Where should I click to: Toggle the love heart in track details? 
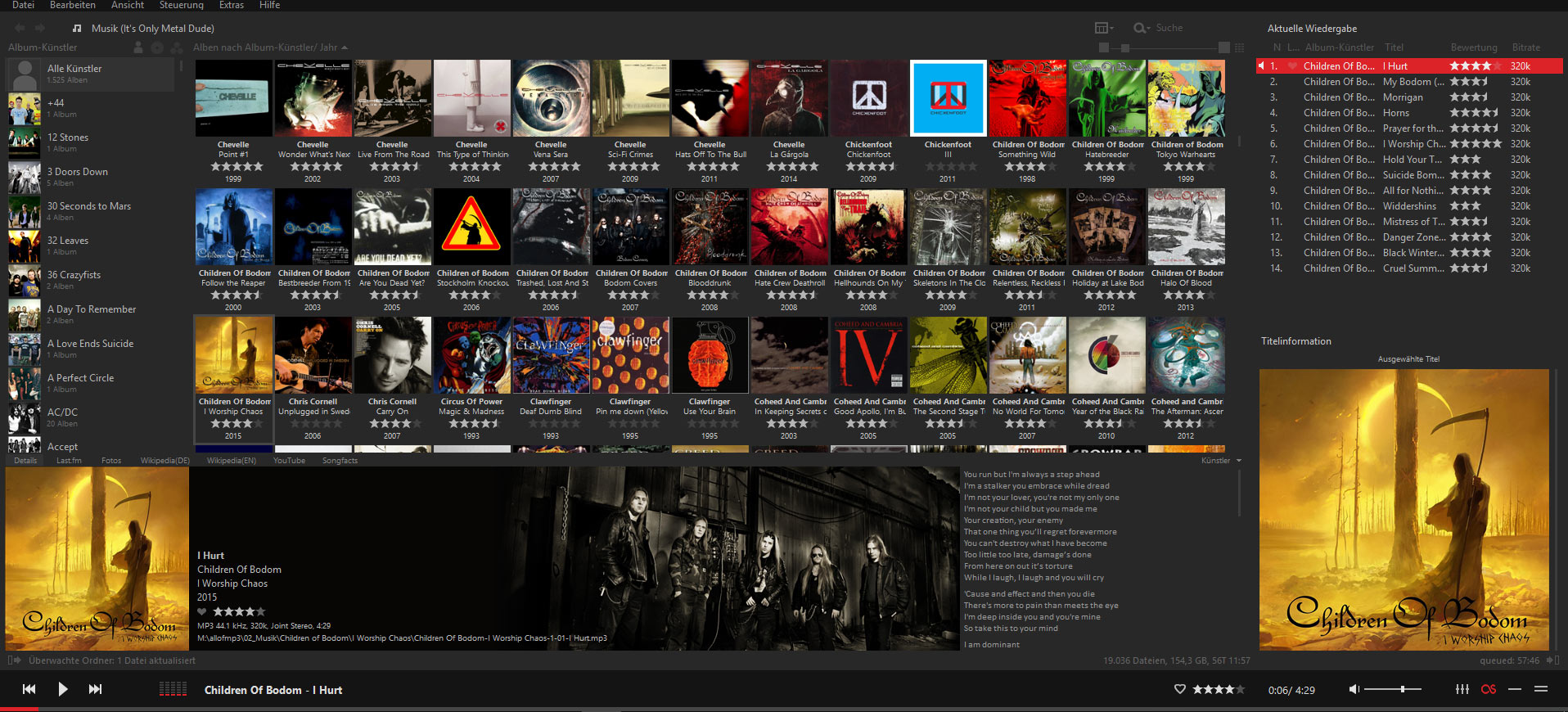tap(202, 611)
